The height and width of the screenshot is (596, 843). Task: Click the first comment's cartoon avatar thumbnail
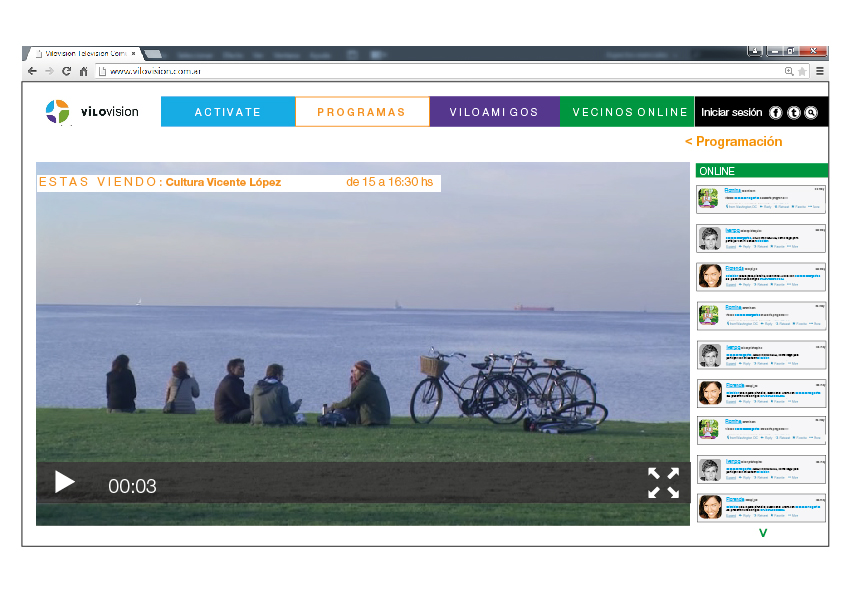click(709, 198)
